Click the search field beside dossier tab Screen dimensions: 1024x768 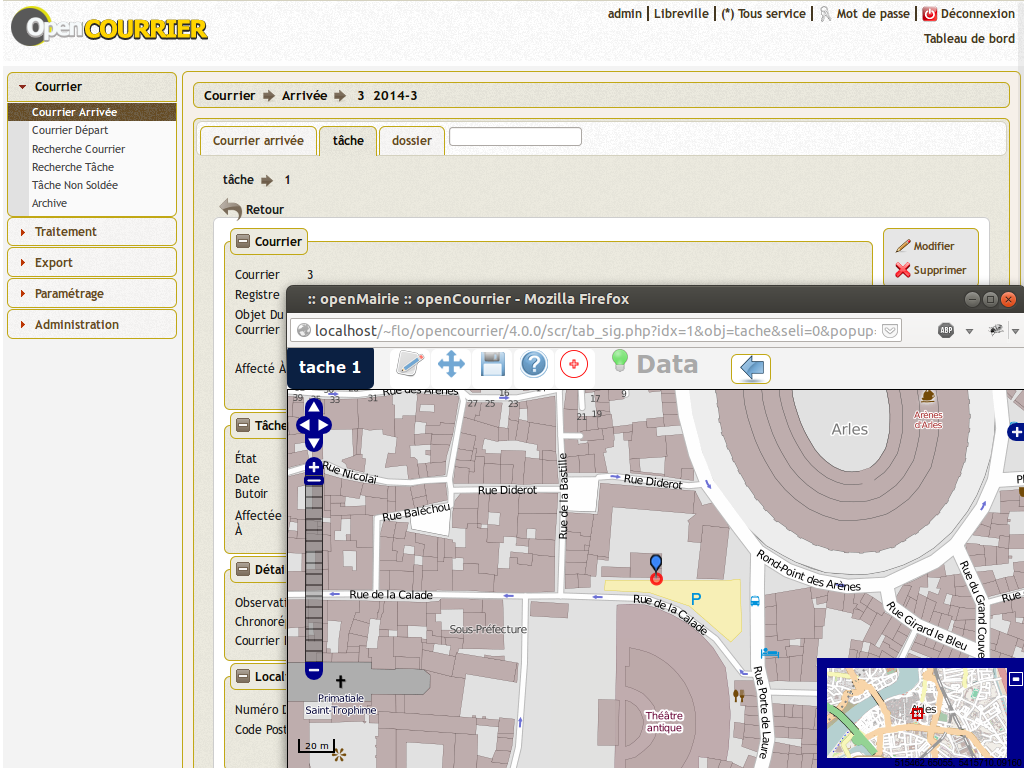[x=515, y=136]
